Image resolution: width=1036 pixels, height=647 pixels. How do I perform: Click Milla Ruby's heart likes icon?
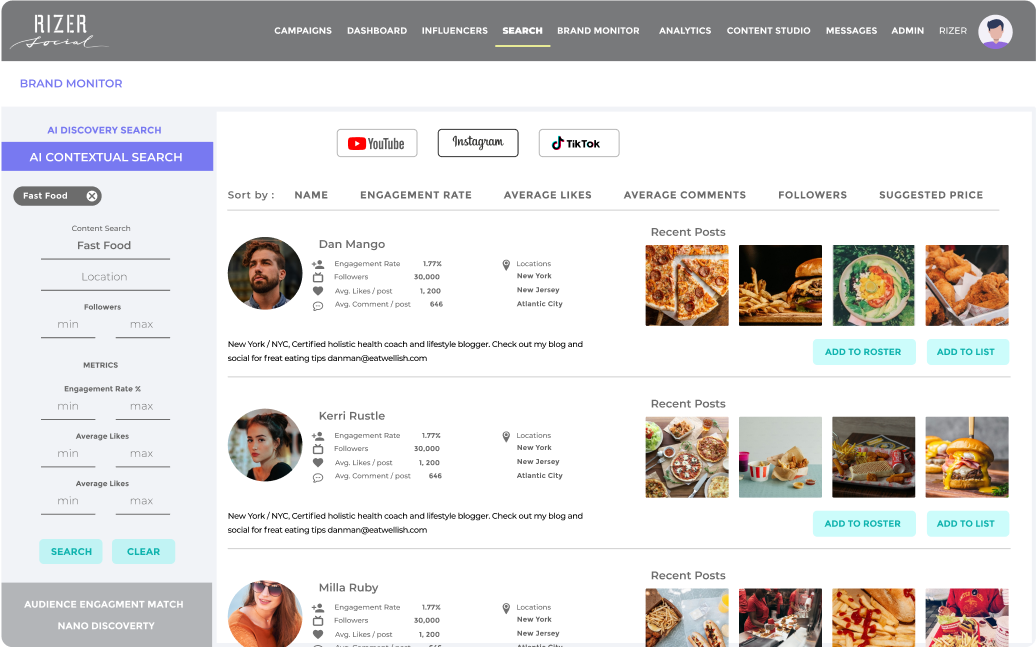click(318, 634)
